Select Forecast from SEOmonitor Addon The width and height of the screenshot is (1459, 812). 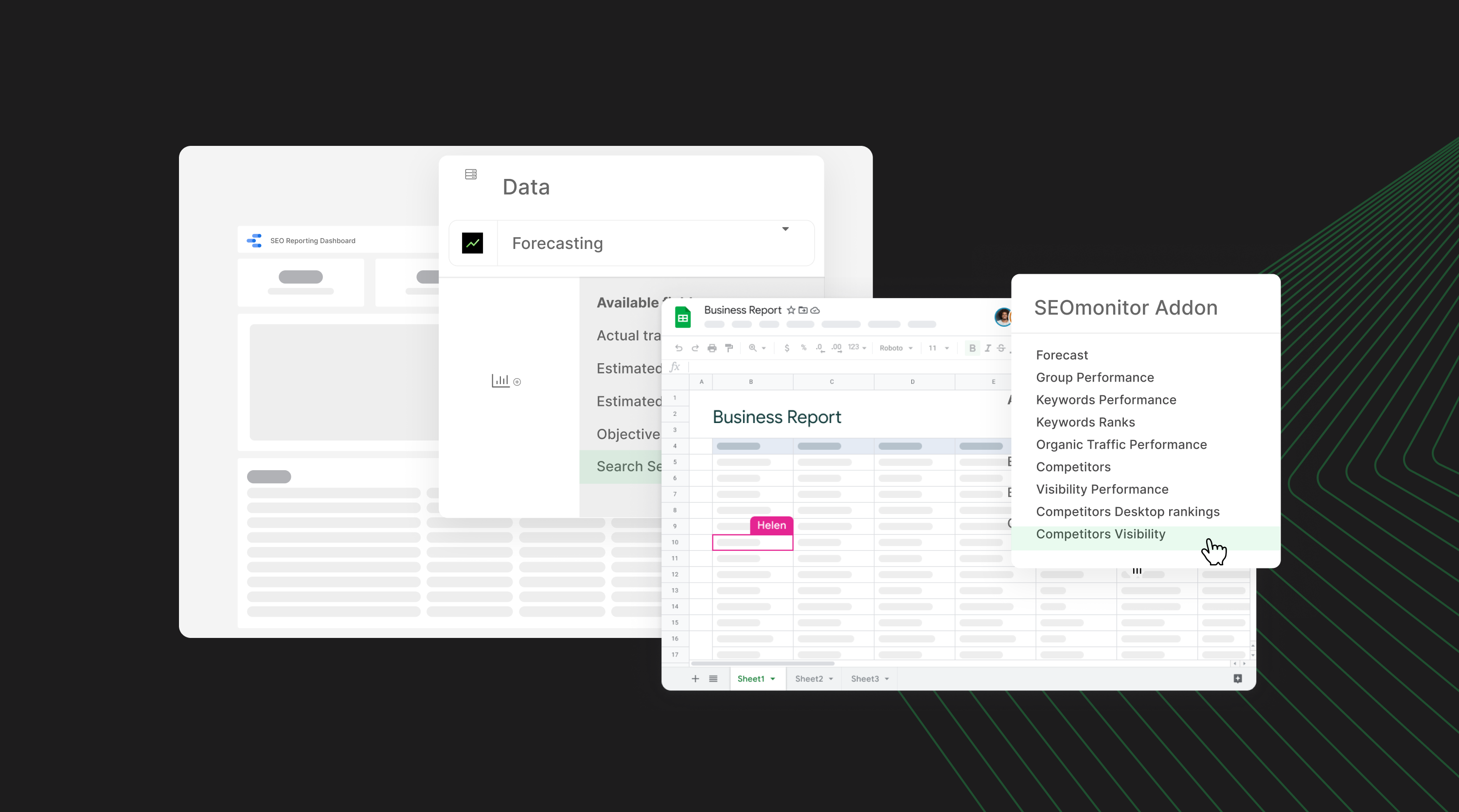click(x=1062, y=355)
